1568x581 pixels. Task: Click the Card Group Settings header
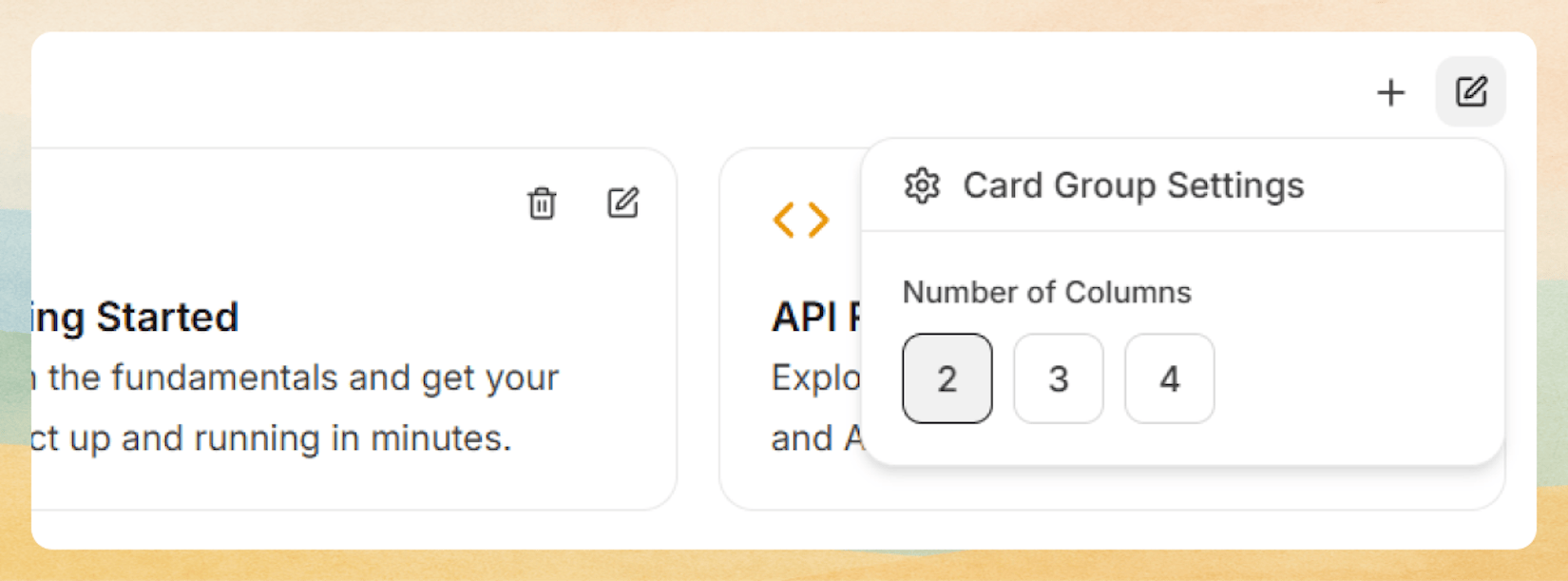pos(1134,185)
